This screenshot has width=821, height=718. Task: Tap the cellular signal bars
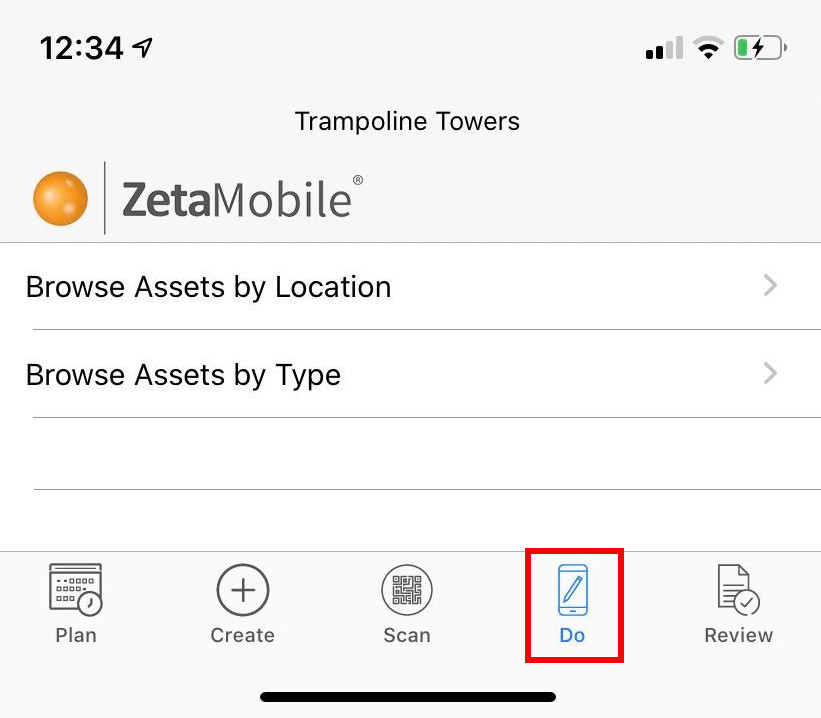coord(664,48)
